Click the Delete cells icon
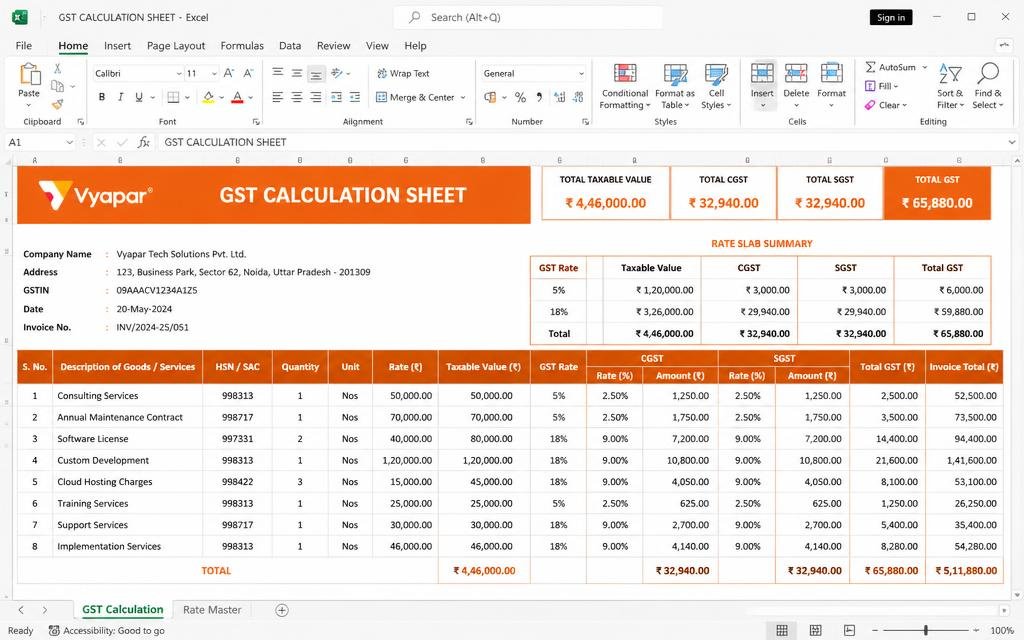 796,72
